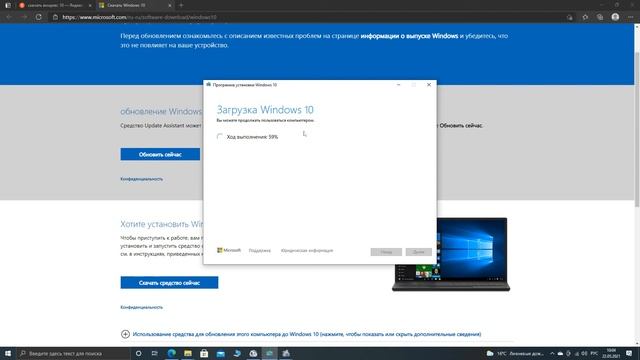Click 'Поддержка' link in setup window
This screenshot has height=360, width=640.
[x=260, y=251]
